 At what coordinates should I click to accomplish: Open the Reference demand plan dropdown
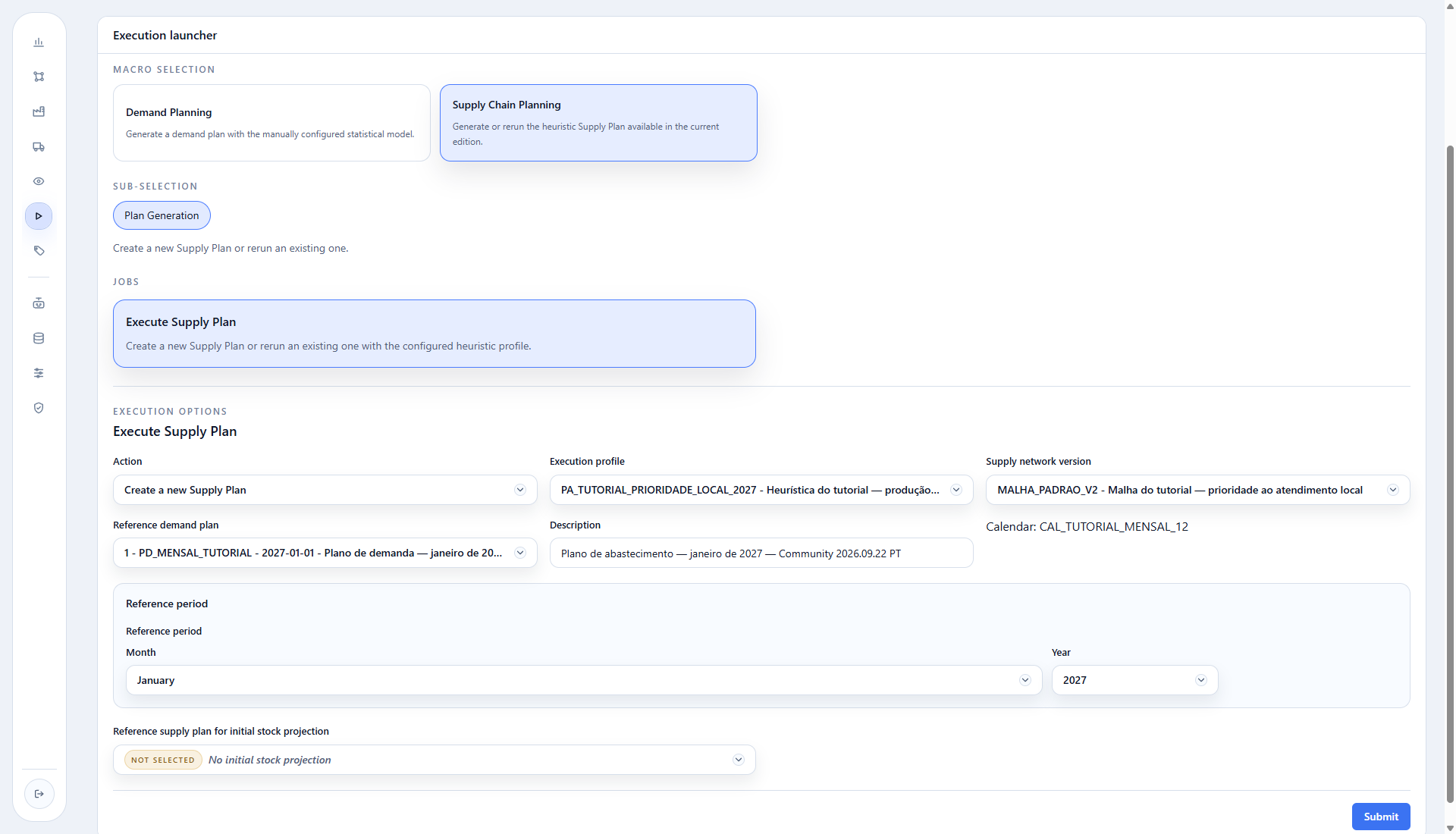pyautogui.click(x=325, y=553)
